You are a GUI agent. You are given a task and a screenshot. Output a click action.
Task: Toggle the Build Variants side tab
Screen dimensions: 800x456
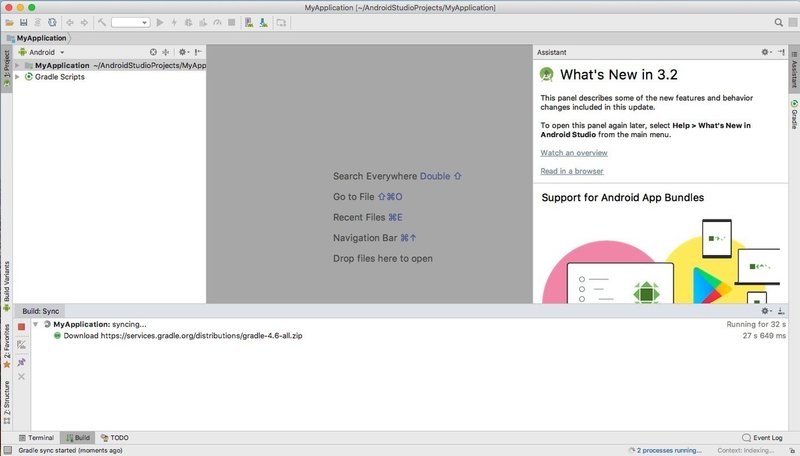point(7,287)
